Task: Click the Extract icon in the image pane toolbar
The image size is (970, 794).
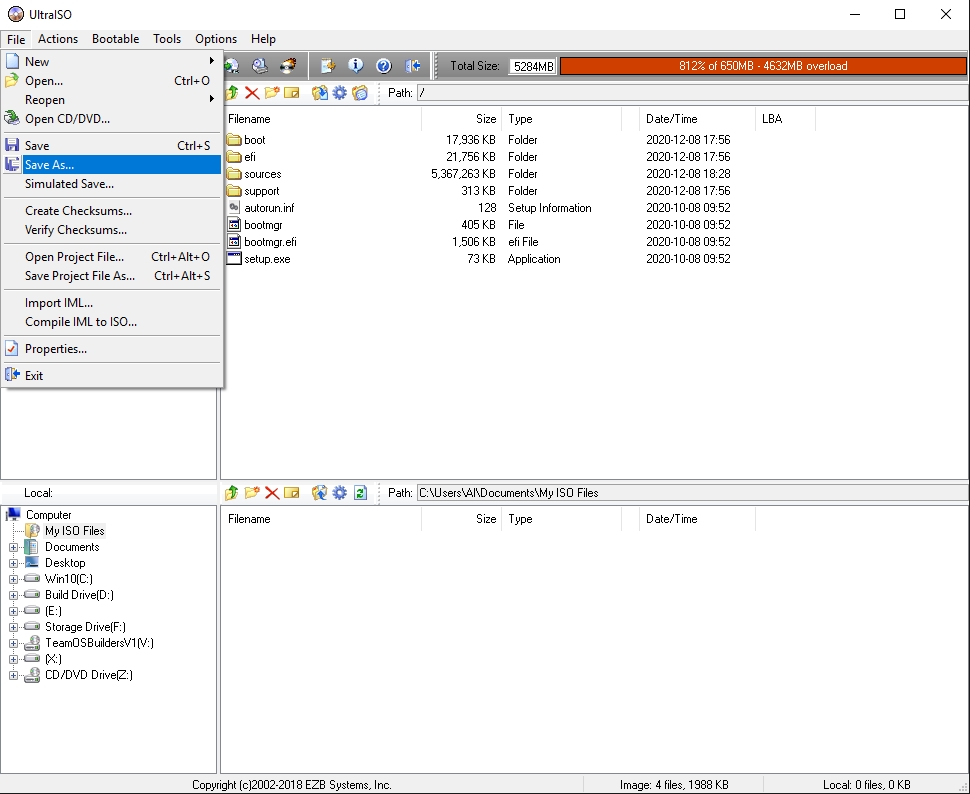Action: point(319,93)
